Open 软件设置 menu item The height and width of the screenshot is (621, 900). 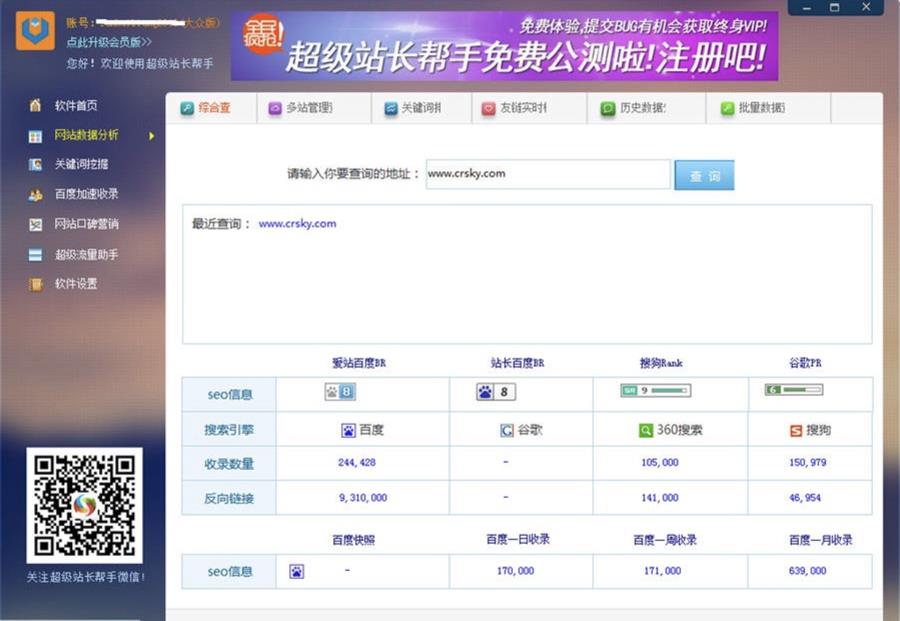tap(76, 284)
